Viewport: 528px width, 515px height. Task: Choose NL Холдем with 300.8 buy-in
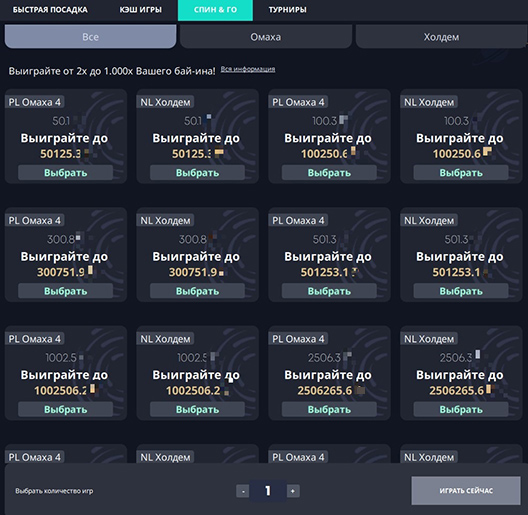point(197,291)
